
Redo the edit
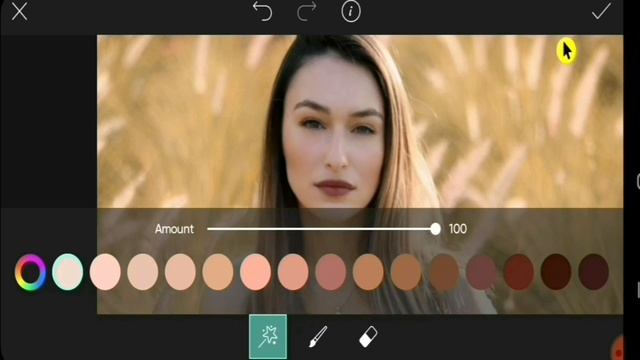(307, 11)
